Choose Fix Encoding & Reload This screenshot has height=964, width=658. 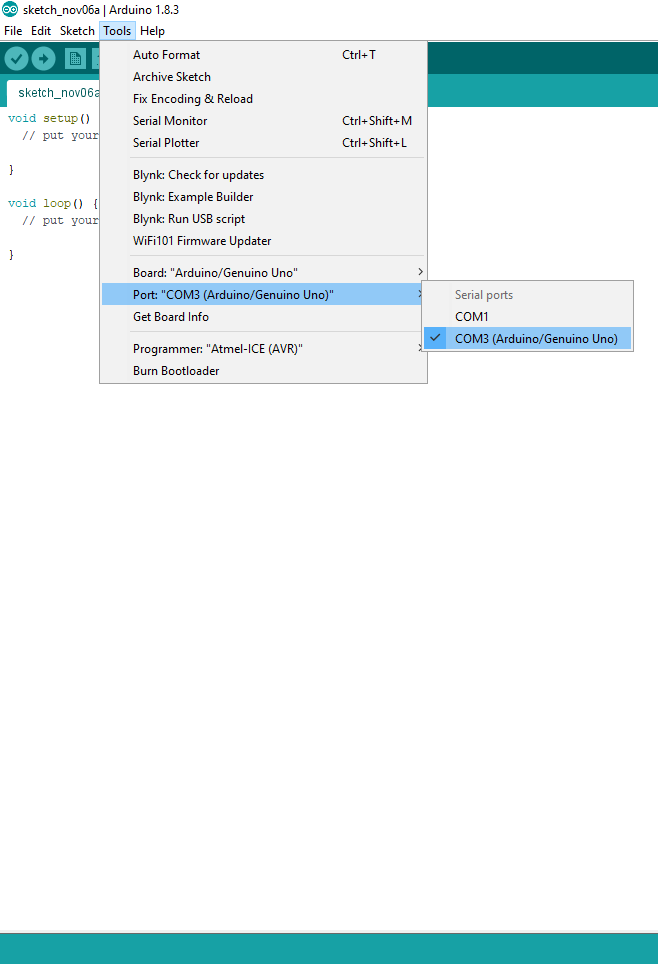(263, 99)
